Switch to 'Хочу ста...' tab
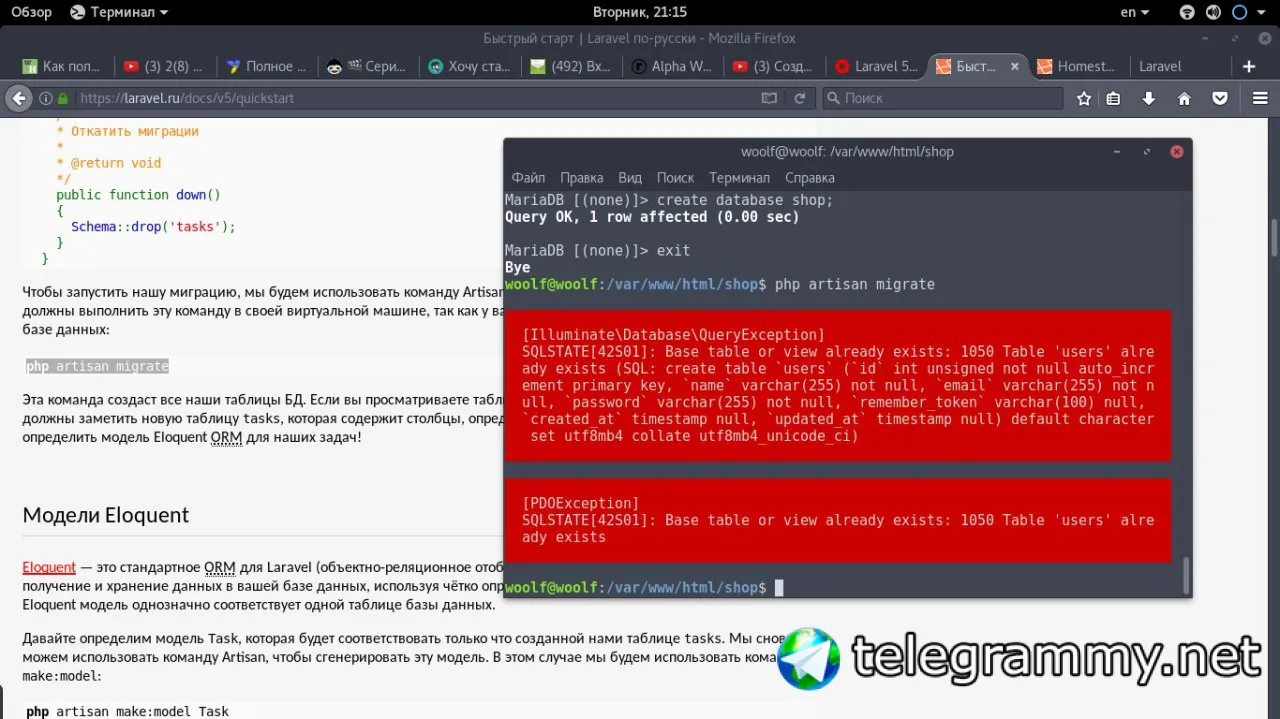The width and height of the screenshot is (1280, 719). click(471, 66)
